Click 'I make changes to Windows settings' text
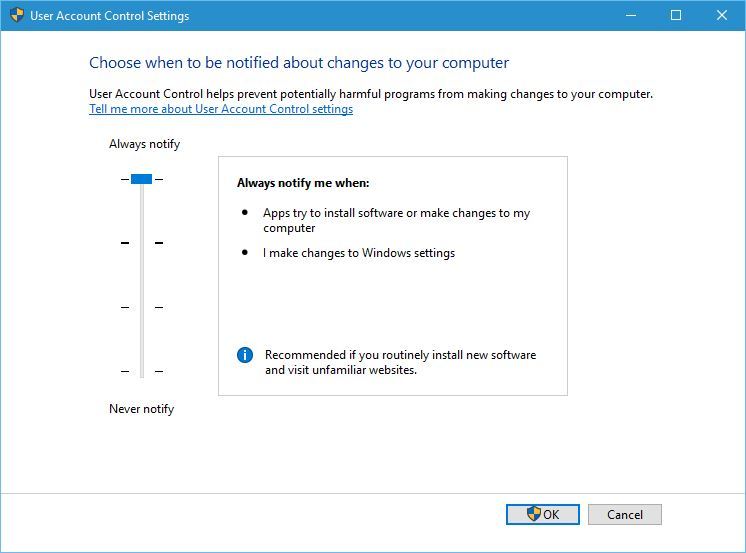The width and height of the screenshot is (746, 553). click(x=359, y=253)
